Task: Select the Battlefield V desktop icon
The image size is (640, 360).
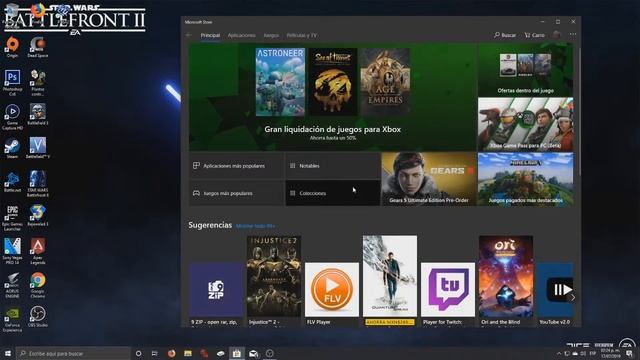Action: [38, 148]
